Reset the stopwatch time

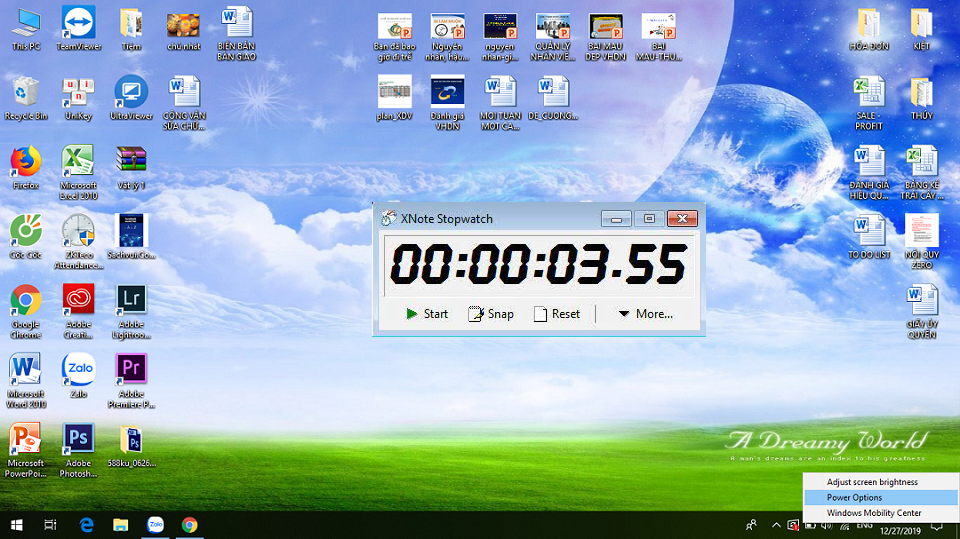(557, 314)
